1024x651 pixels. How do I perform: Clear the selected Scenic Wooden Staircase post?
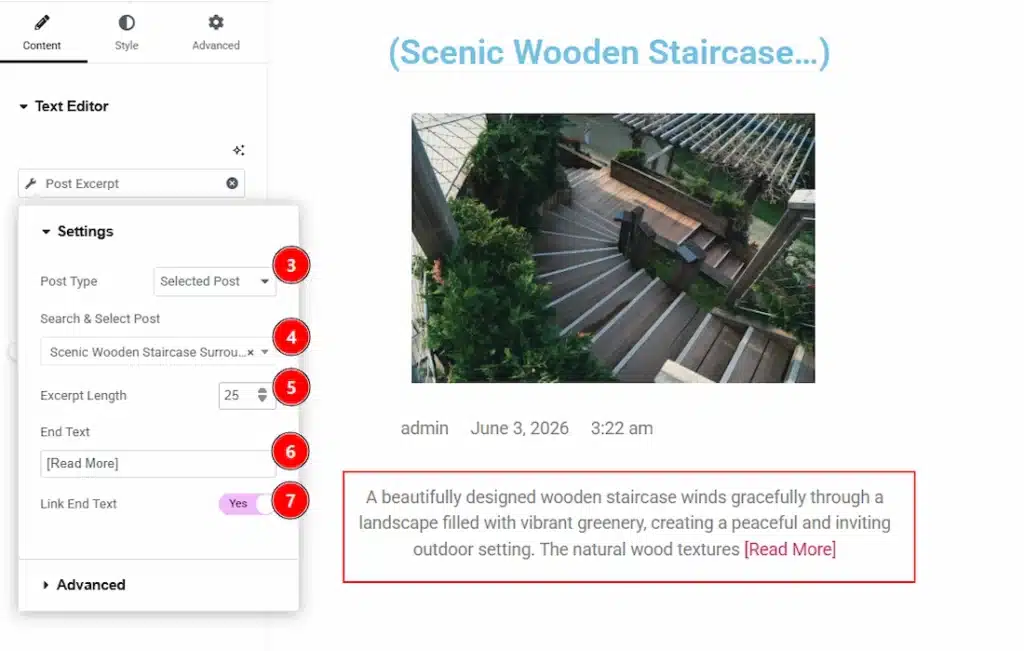(250, 353)
